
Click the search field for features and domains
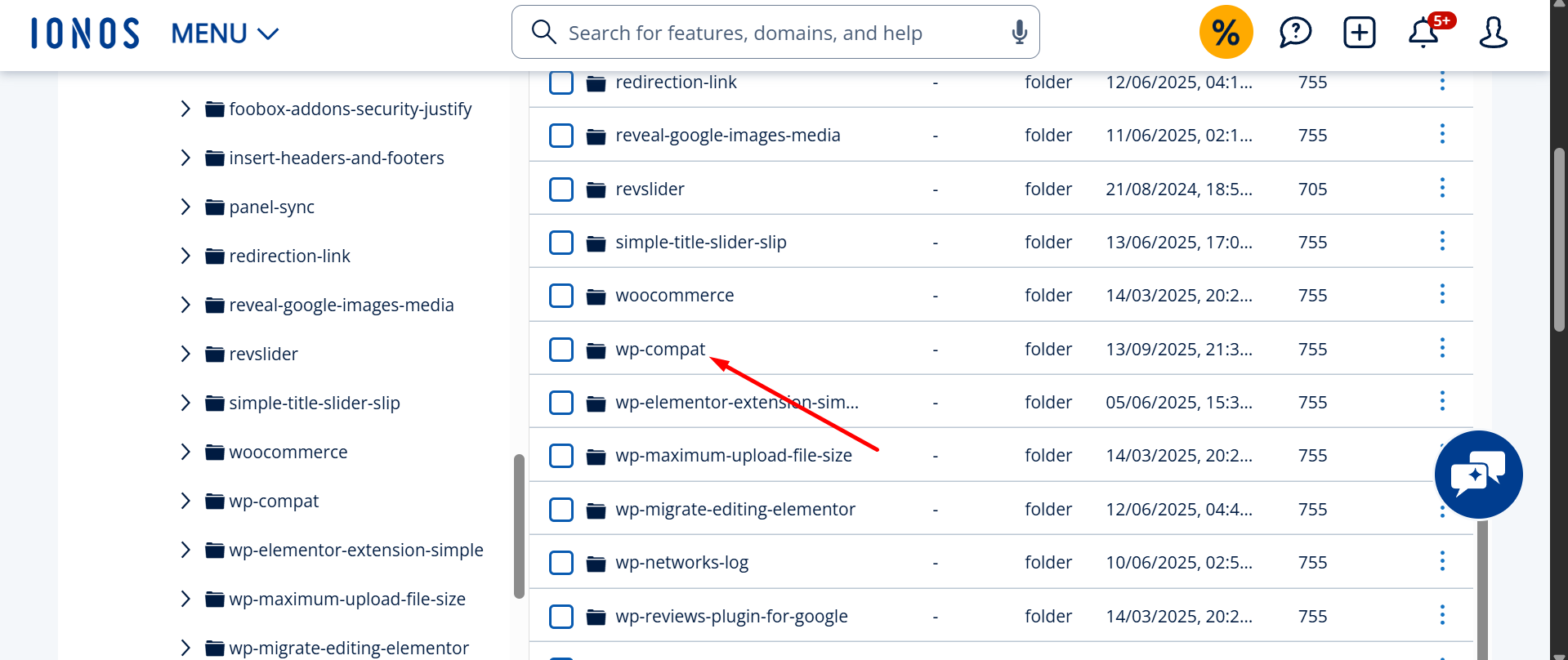point(775,33)
